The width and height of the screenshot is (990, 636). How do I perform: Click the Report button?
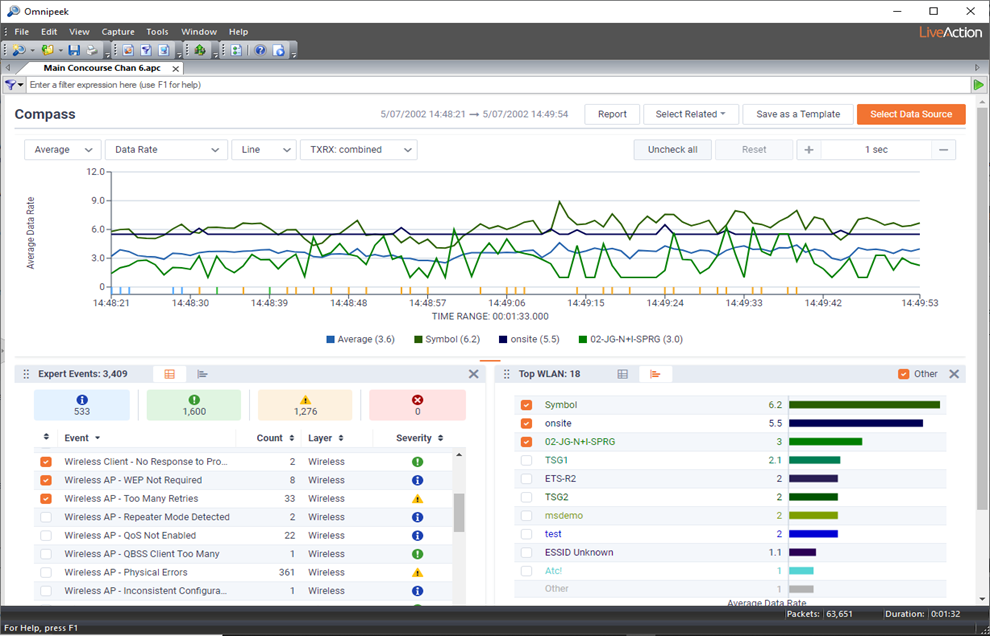(x=612, y=114)
